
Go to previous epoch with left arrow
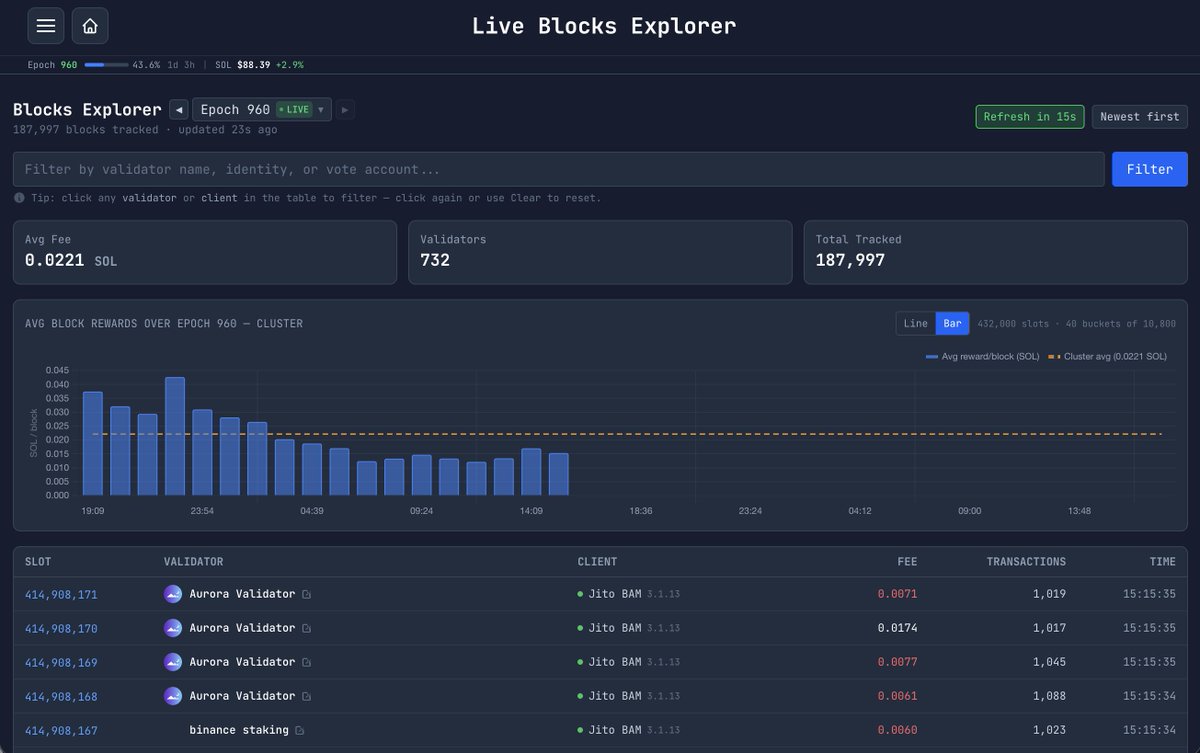pyautogui.click(x=179, y=110)
